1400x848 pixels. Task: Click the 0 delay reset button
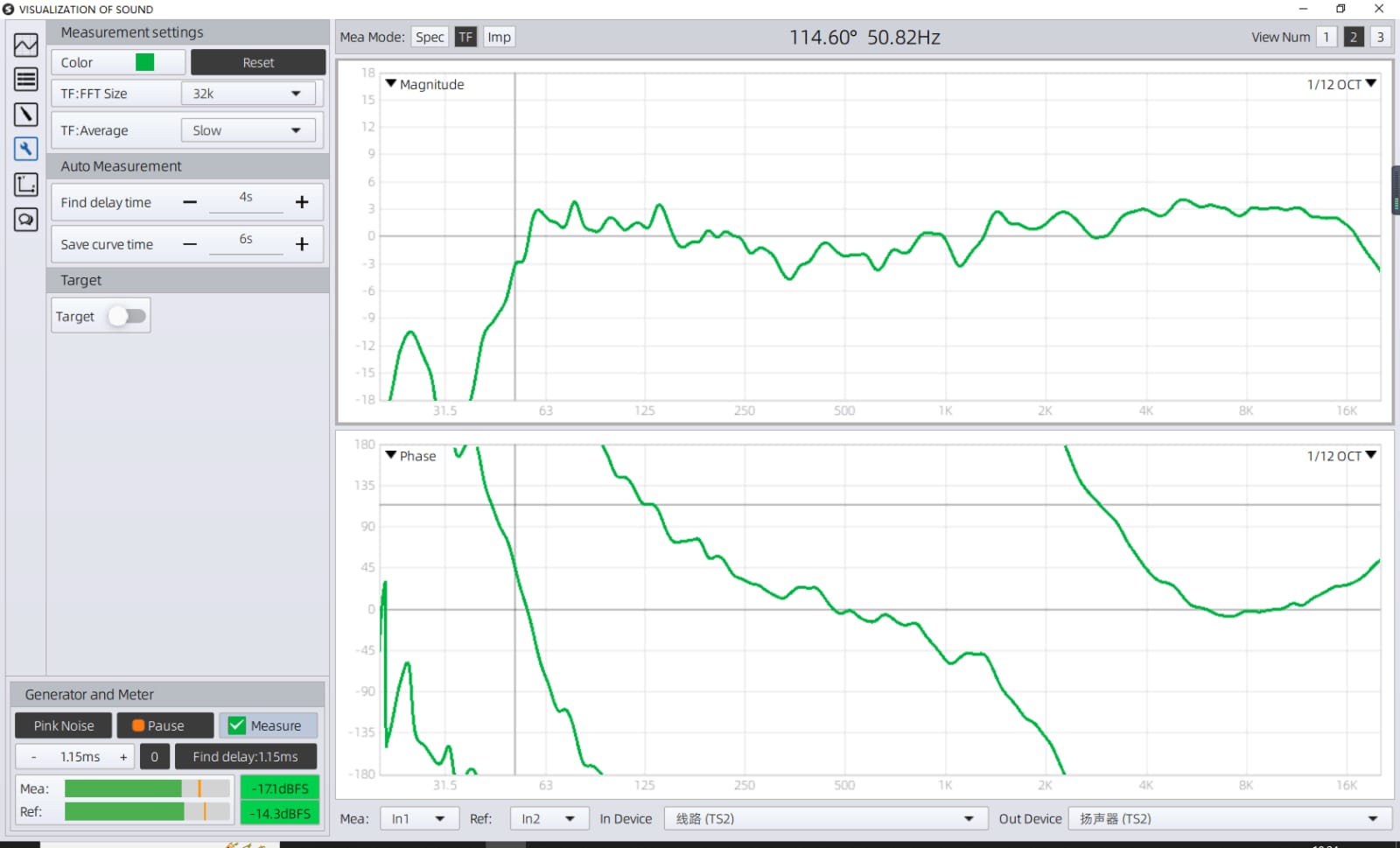coord(154,757)
